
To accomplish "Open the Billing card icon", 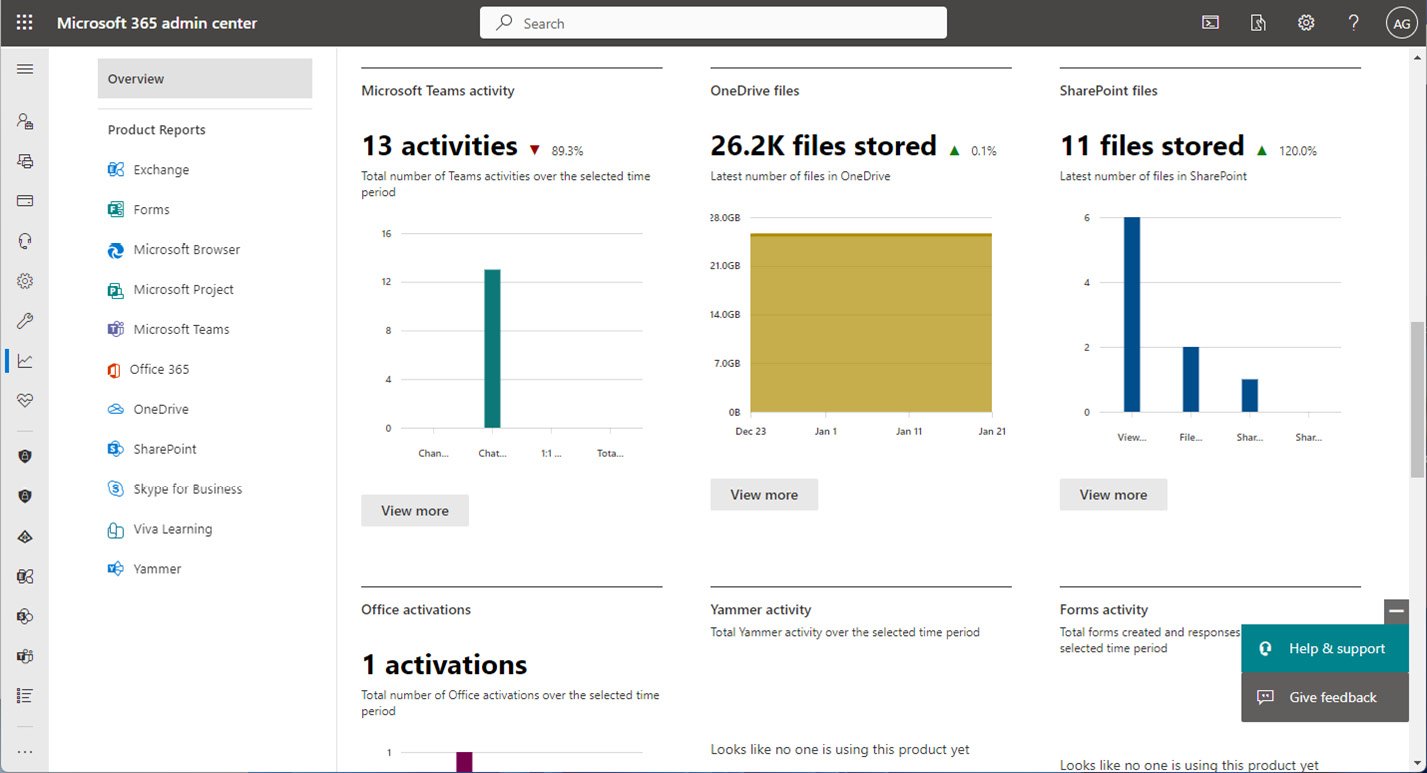I will click(25, 201).
